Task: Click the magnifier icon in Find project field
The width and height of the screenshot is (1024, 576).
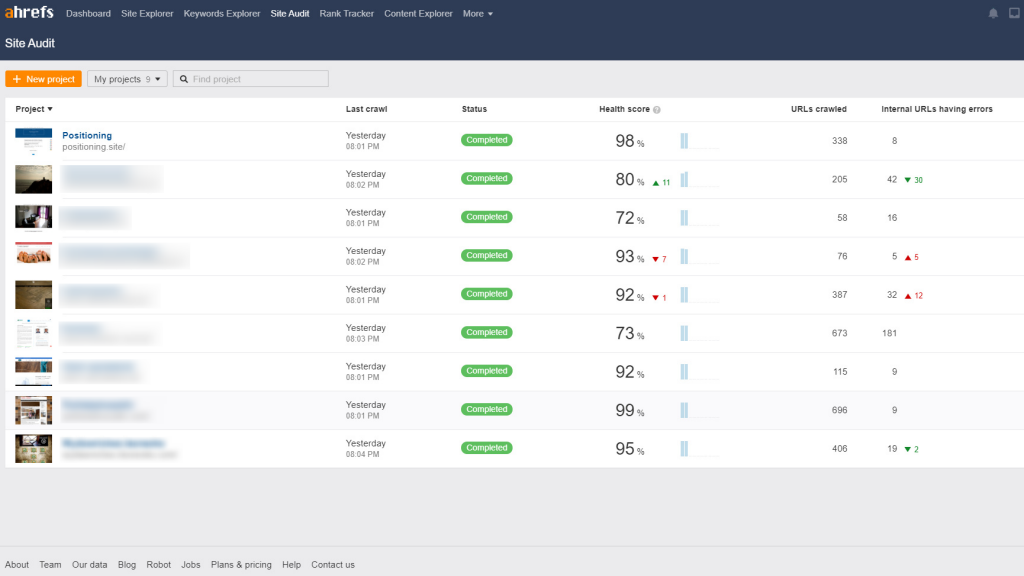Action: tap(182, 78)
